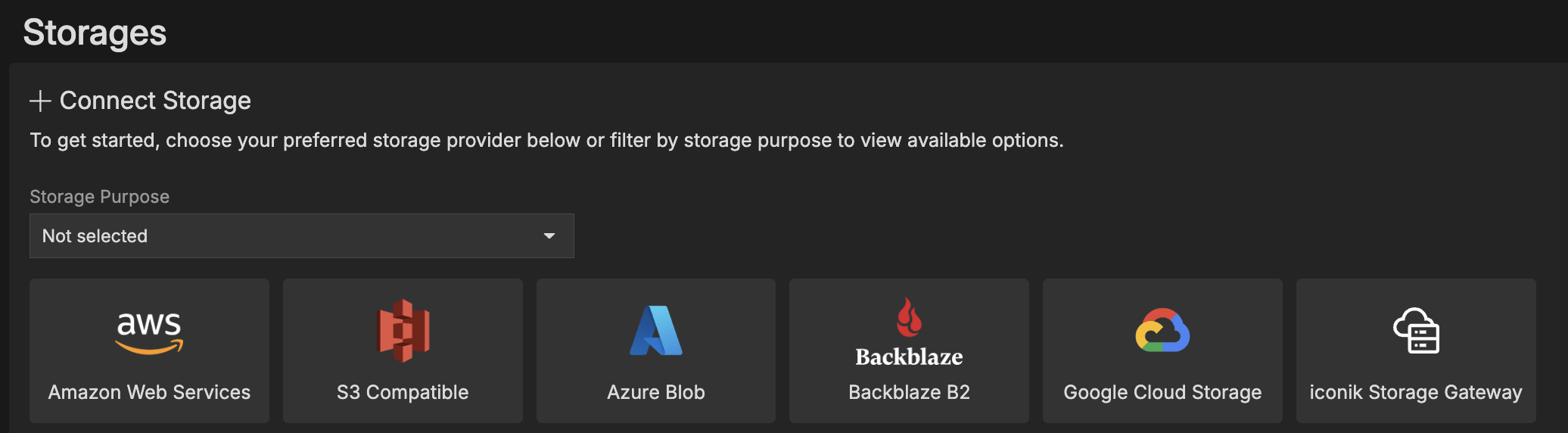Click the Storage Purpose field label

[x=99, y=197]
